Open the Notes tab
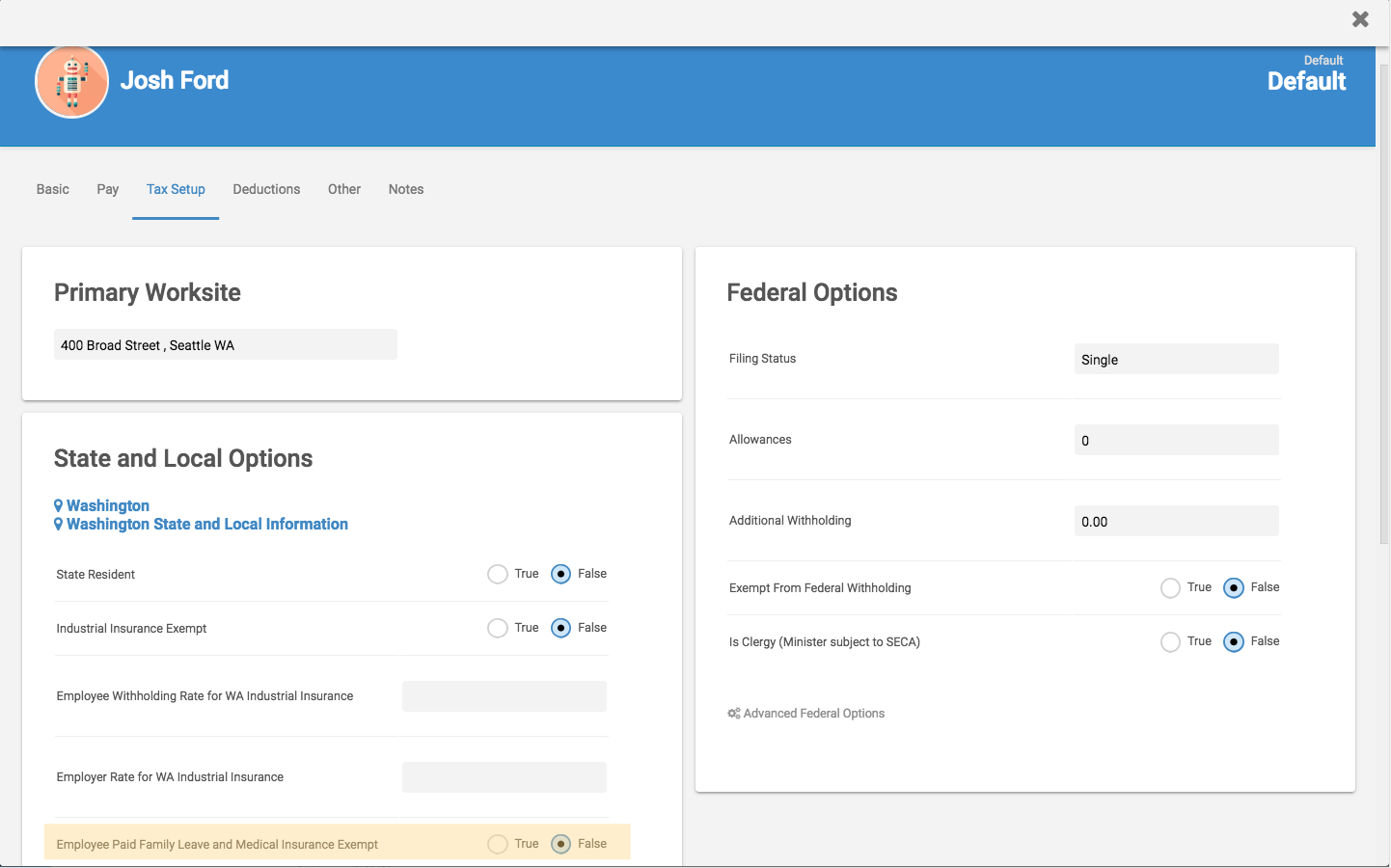1391x868 pixels. pyautogui.click(x=406, y=189)
